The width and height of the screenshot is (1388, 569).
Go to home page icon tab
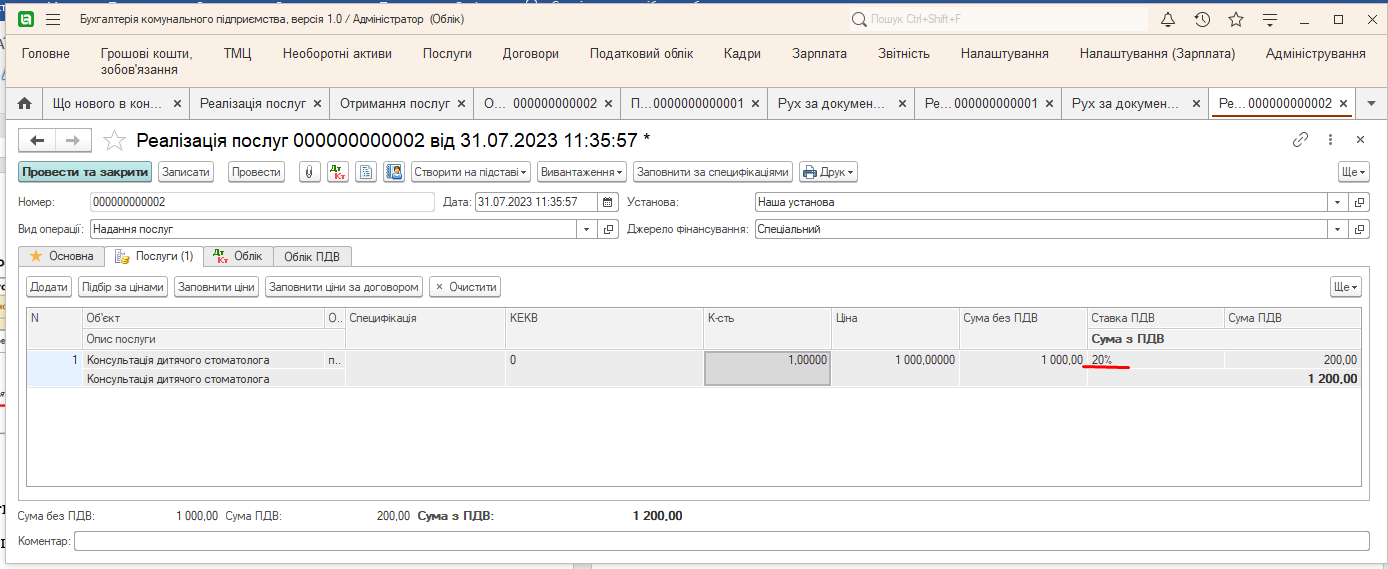point(25,103)
